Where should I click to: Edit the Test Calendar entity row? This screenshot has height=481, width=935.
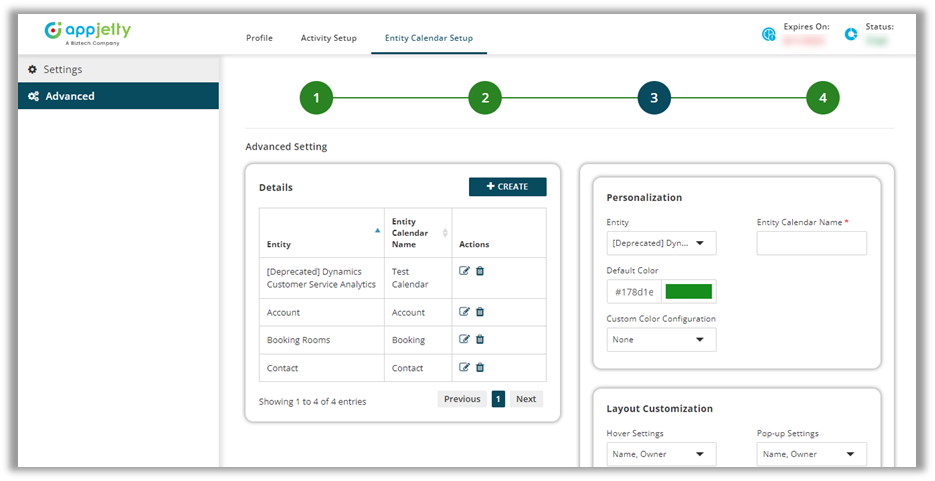click(x=464, y=271)
